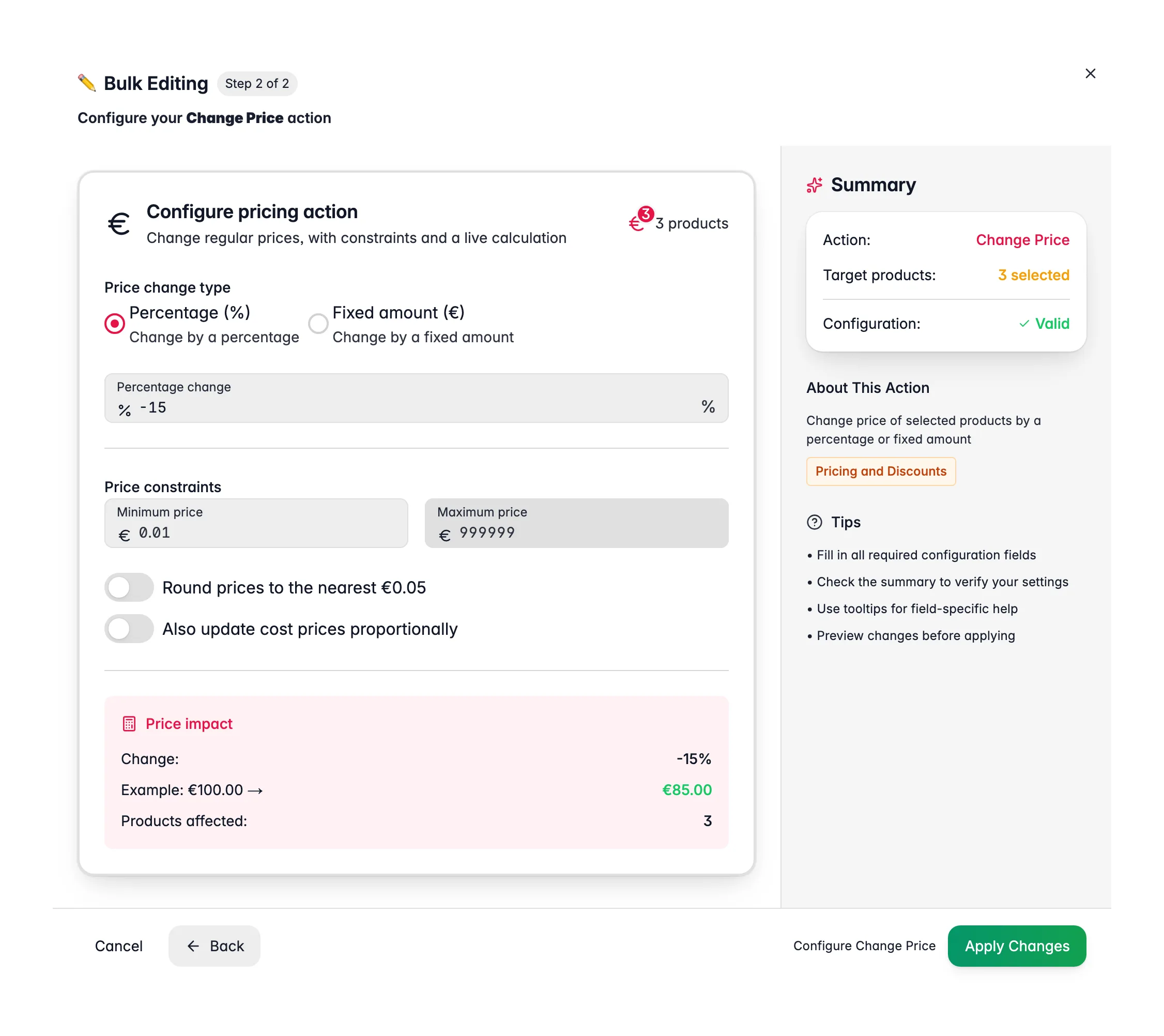Image resolution: width=1164 pixels, height=1036 pixels.
Task: Click tip Preview changes before applying
Action: point(915,636)
